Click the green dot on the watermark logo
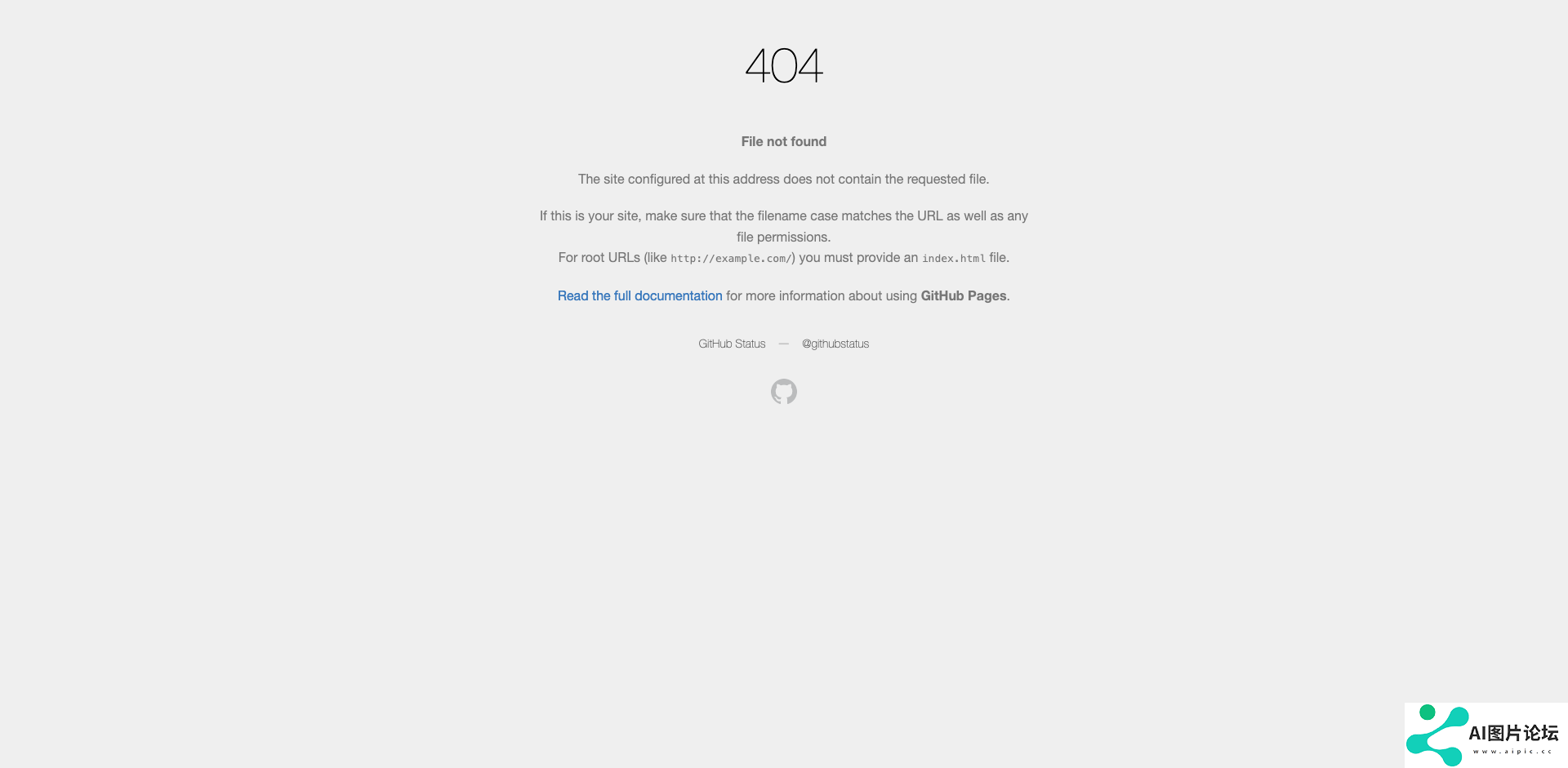This screenshot has height=768, width=1568. click(x=1428, y=713)
